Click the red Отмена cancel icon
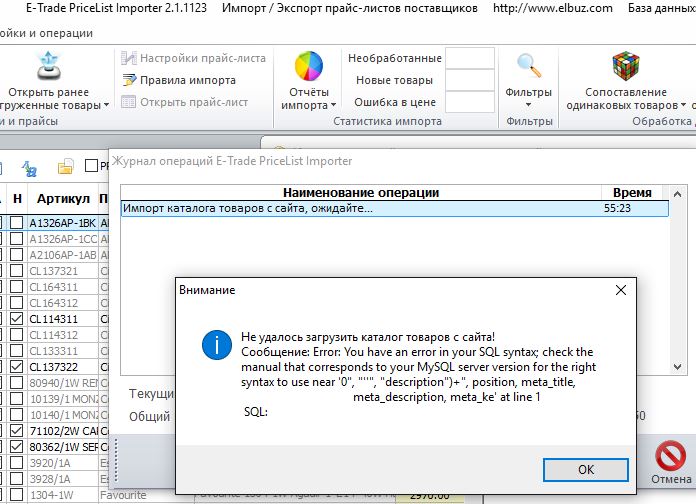 click(670, 456)
